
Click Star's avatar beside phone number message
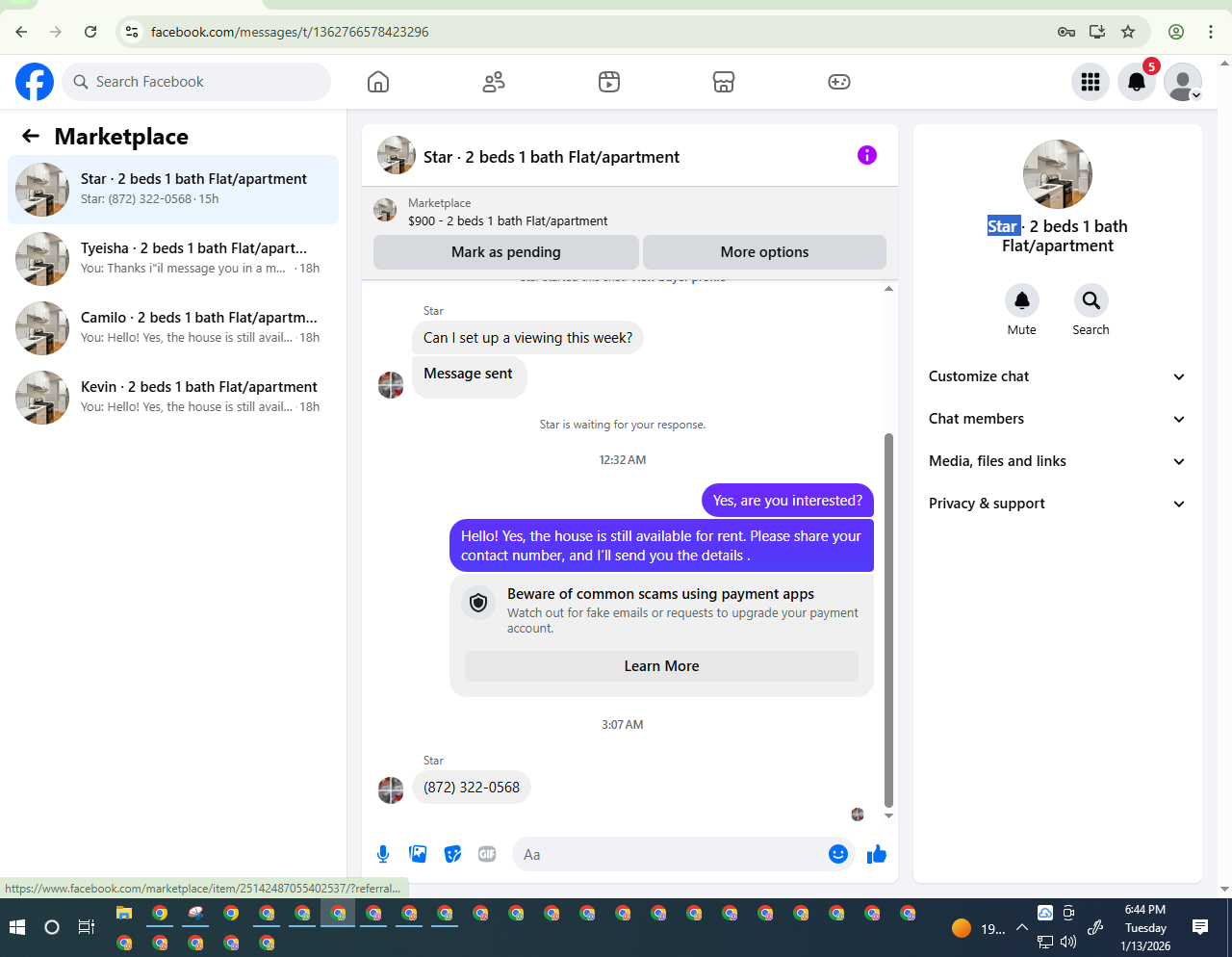click(391, 790)
